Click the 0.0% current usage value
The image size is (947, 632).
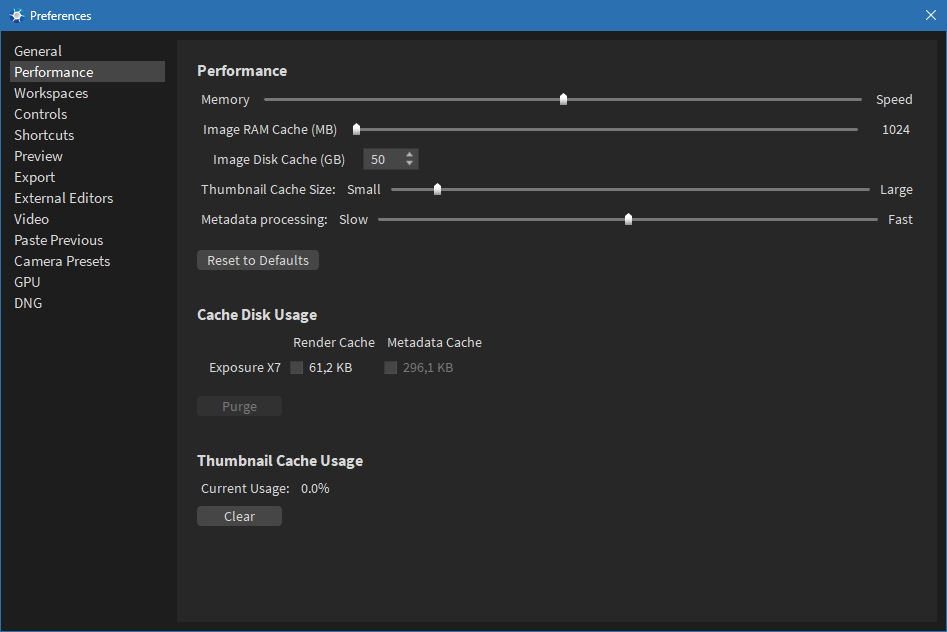tap(315, 488)
